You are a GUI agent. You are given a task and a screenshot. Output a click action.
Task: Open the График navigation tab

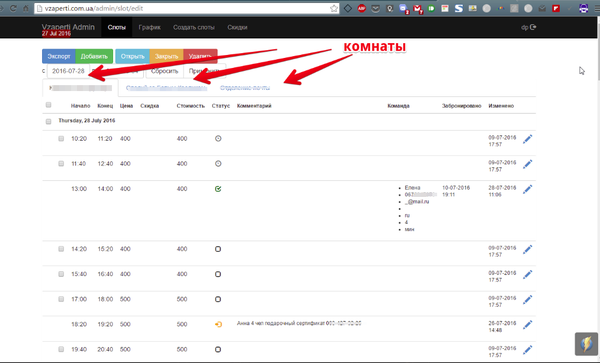pyautogui.click(x=150, y=27)
